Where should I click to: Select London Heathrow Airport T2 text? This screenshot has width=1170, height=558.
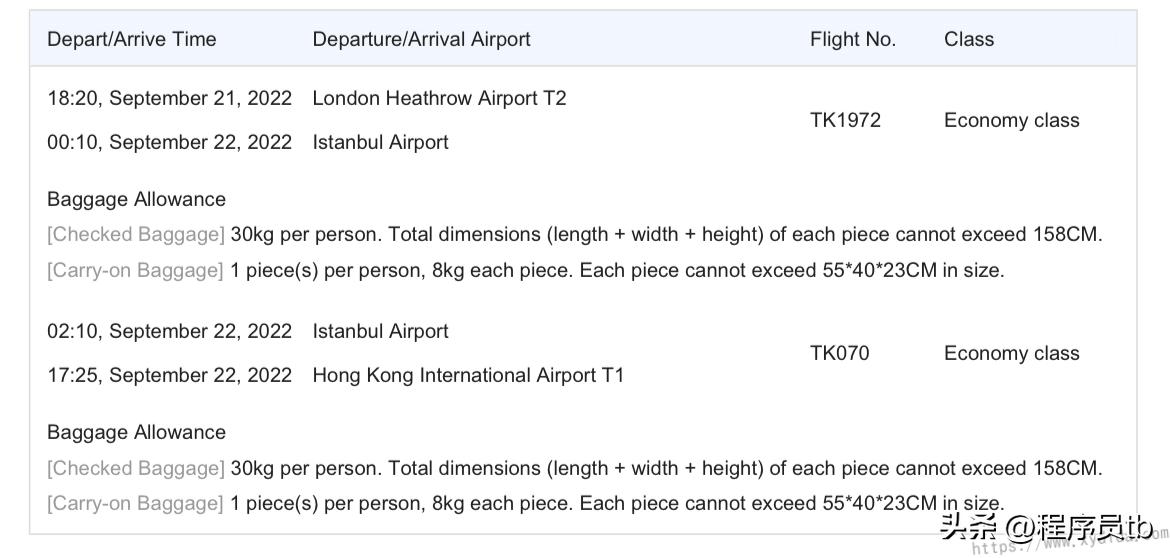(x=439, y=98)
